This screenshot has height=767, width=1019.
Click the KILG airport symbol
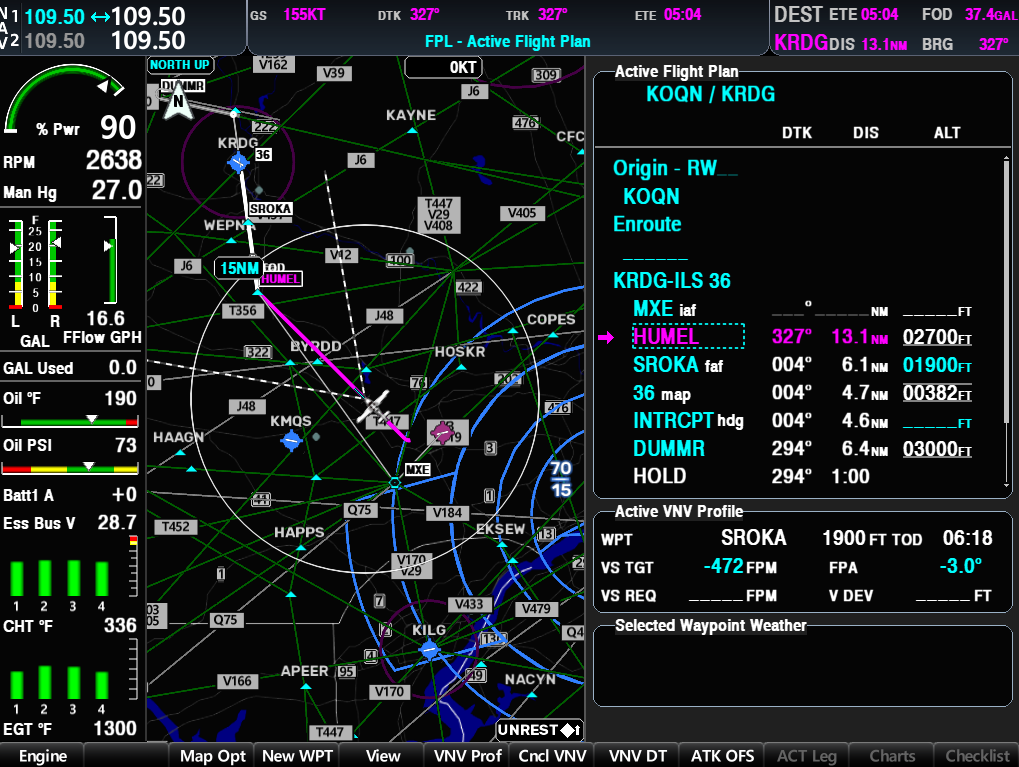click(x=429, y=650)
